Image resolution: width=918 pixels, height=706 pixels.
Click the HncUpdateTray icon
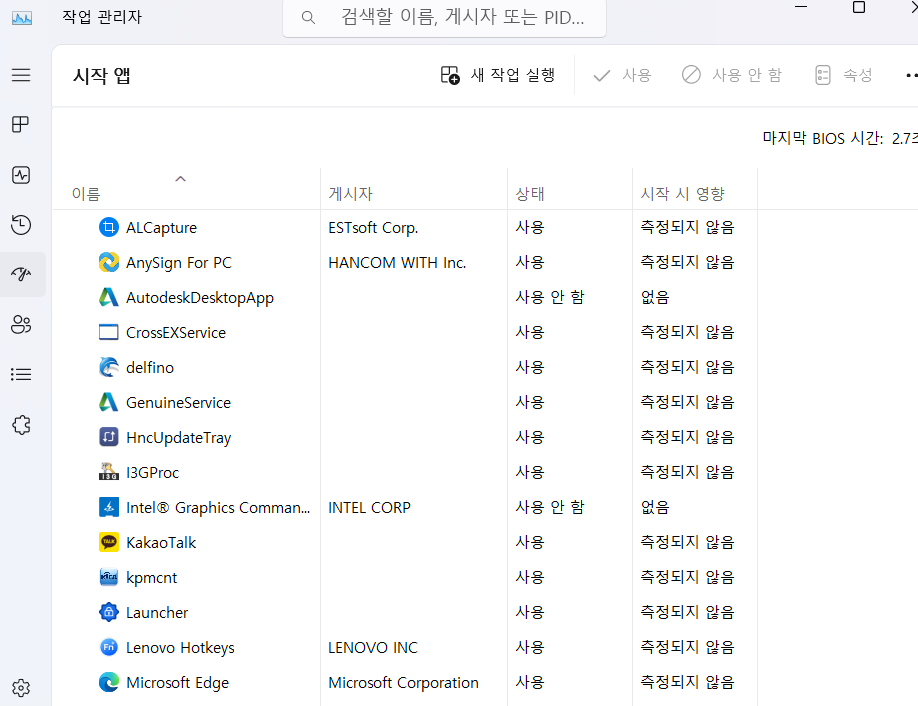[x=109, y=437]
